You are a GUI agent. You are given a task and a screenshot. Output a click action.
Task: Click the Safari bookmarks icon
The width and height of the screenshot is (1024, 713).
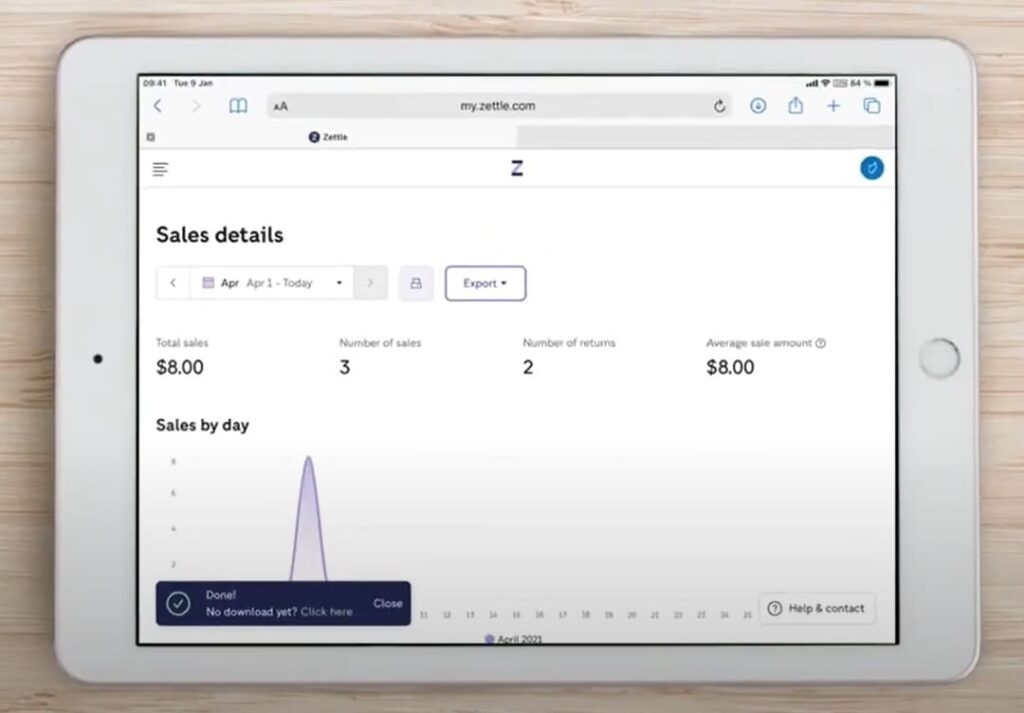click(238, 105)
